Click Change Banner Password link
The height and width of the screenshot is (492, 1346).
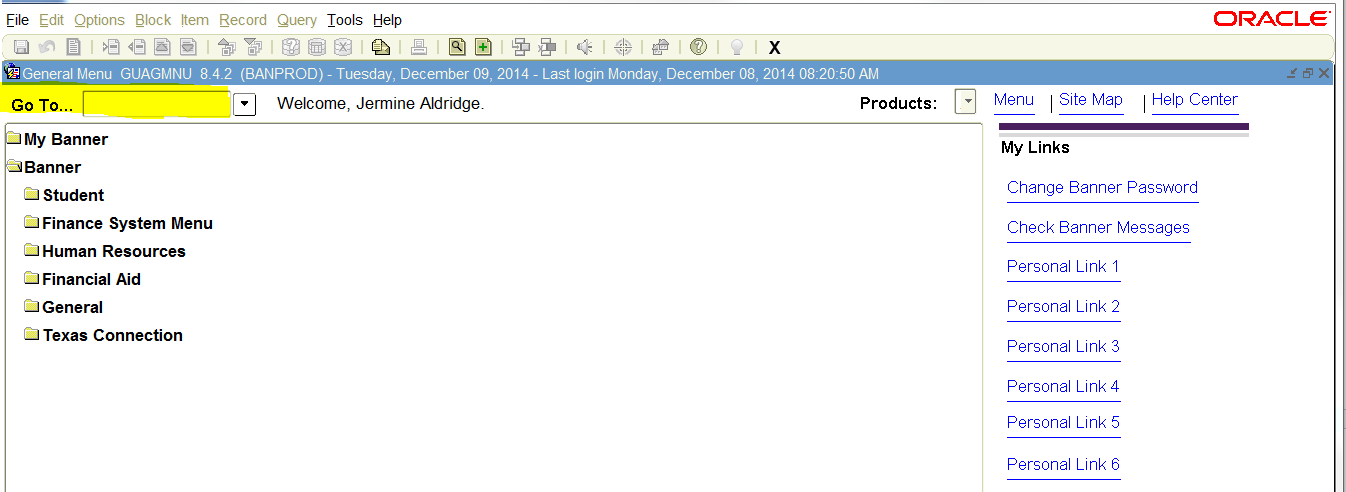tap(1102, 187)
